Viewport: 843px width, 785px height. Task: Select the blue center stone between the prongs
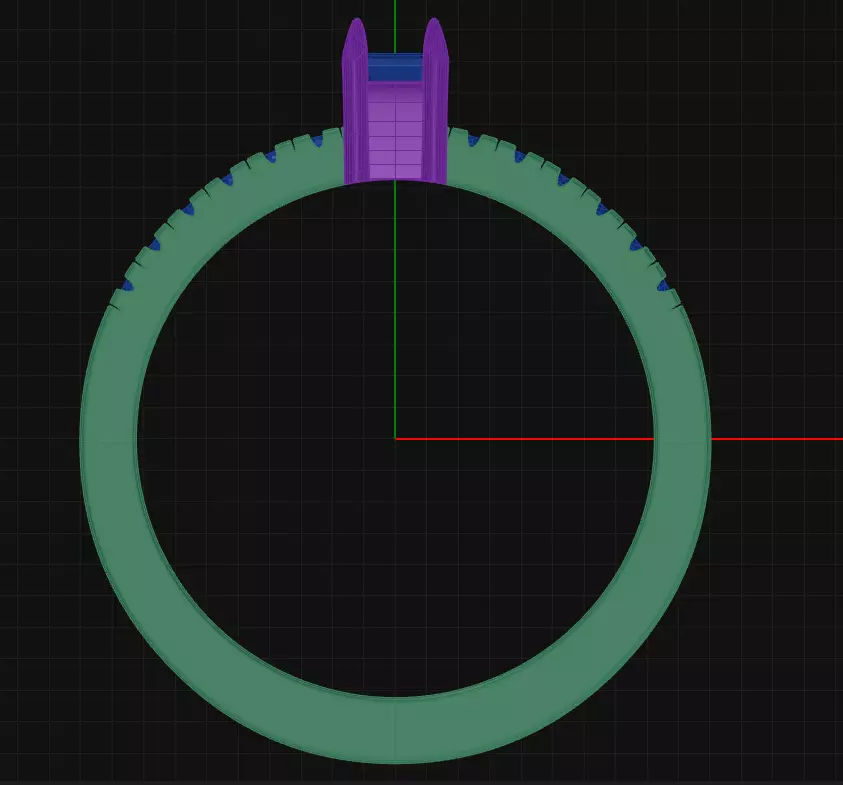395,67
